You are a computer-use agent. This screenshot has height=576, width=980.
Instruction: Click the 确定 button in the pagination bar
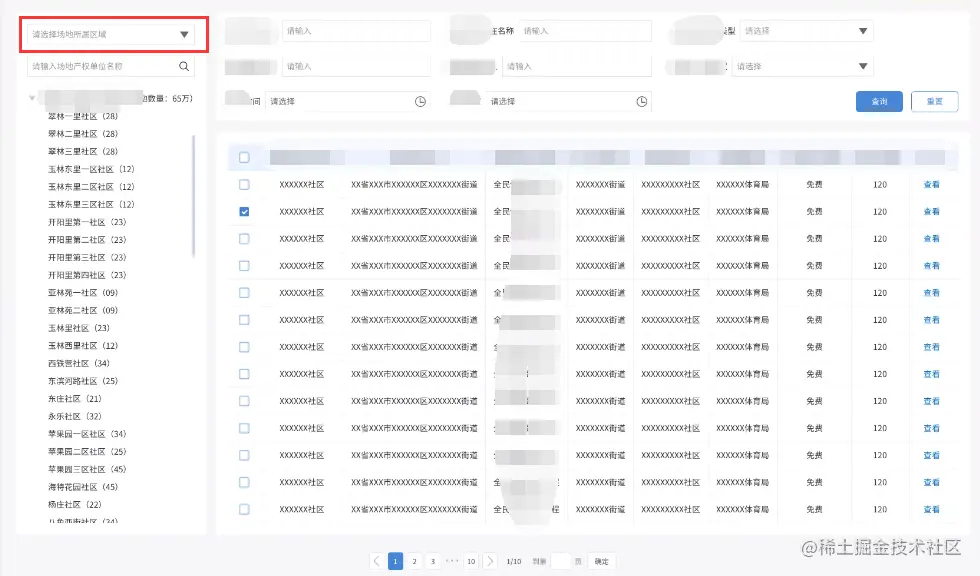tap(601, 562)
